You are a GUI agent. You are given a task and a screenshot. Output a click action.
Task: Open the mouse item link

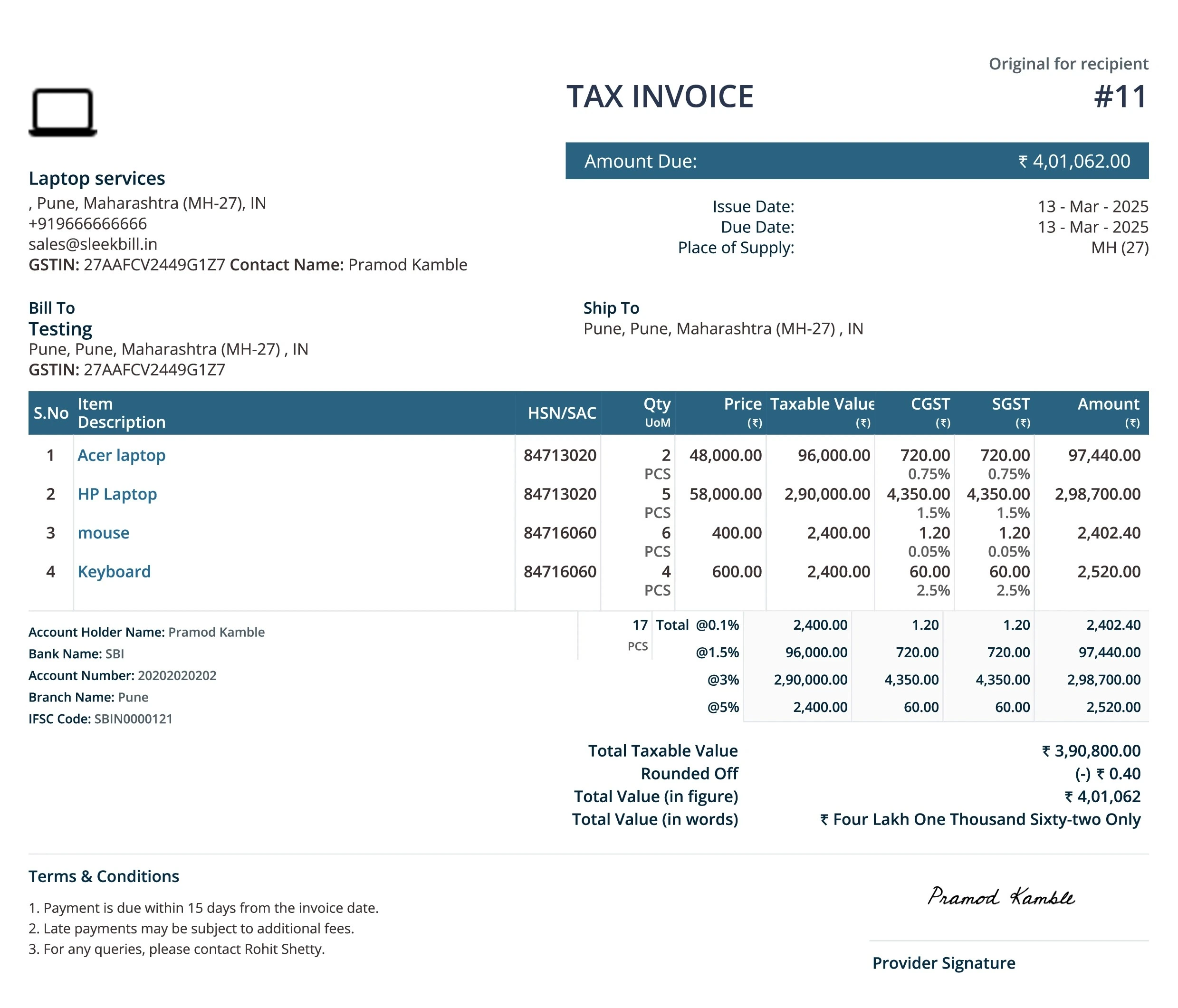click(x=104, y=533)
